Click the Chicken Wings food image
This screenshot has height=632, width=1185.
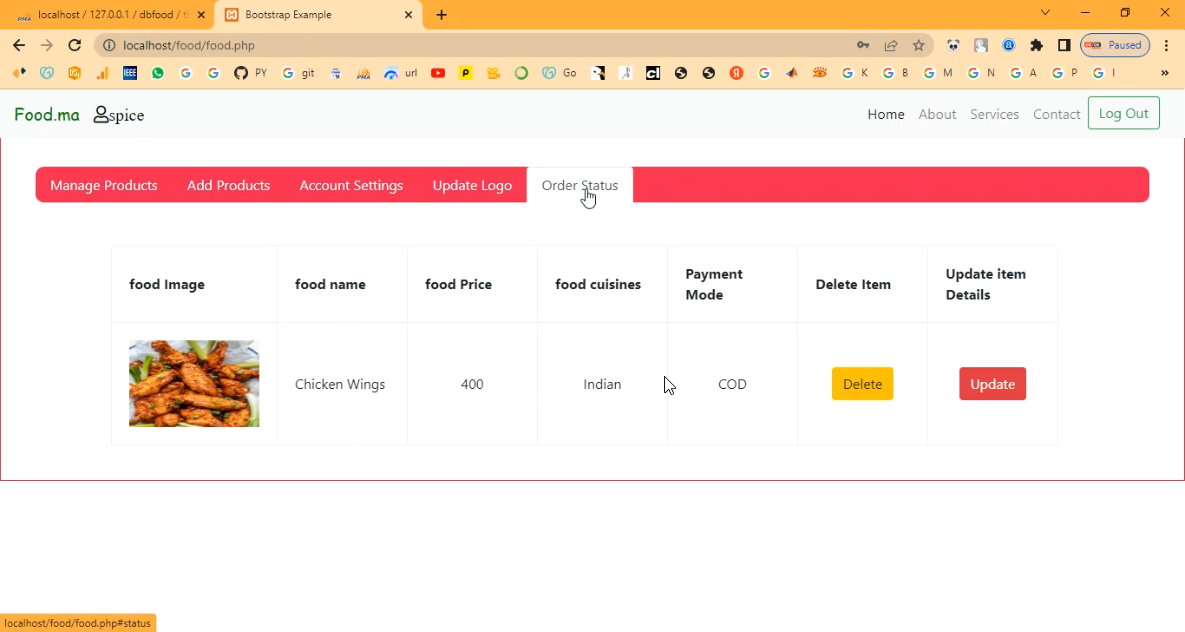pyautogui.click(x=194, y=383)
